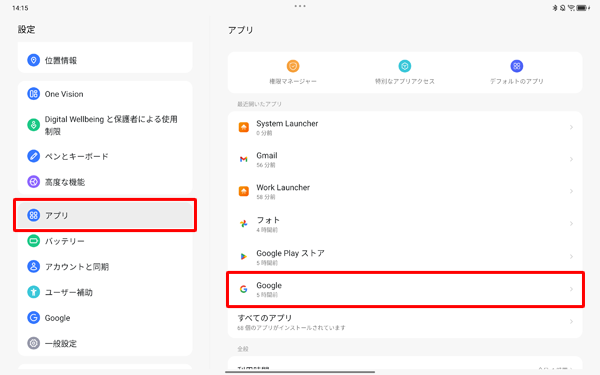Expand フォト row chevron
Screen dimensions: 600x375
[x=571, y=223]
